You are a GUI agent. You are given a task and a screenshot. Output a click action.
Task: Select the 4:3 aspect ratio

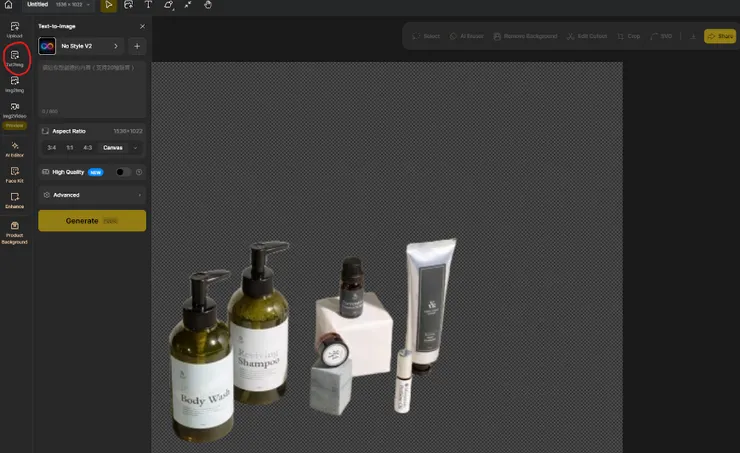point(88,148)
